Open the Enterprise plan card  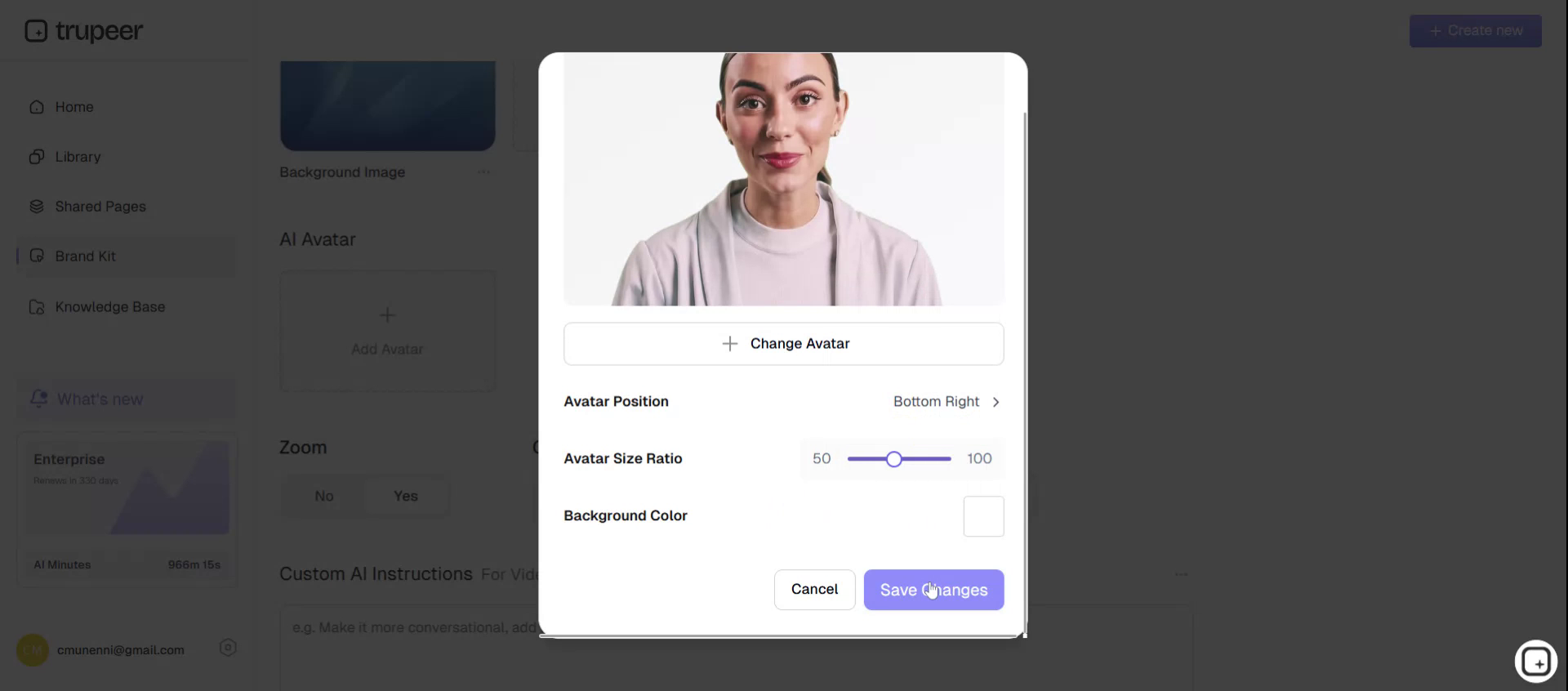tap(127, 510)
